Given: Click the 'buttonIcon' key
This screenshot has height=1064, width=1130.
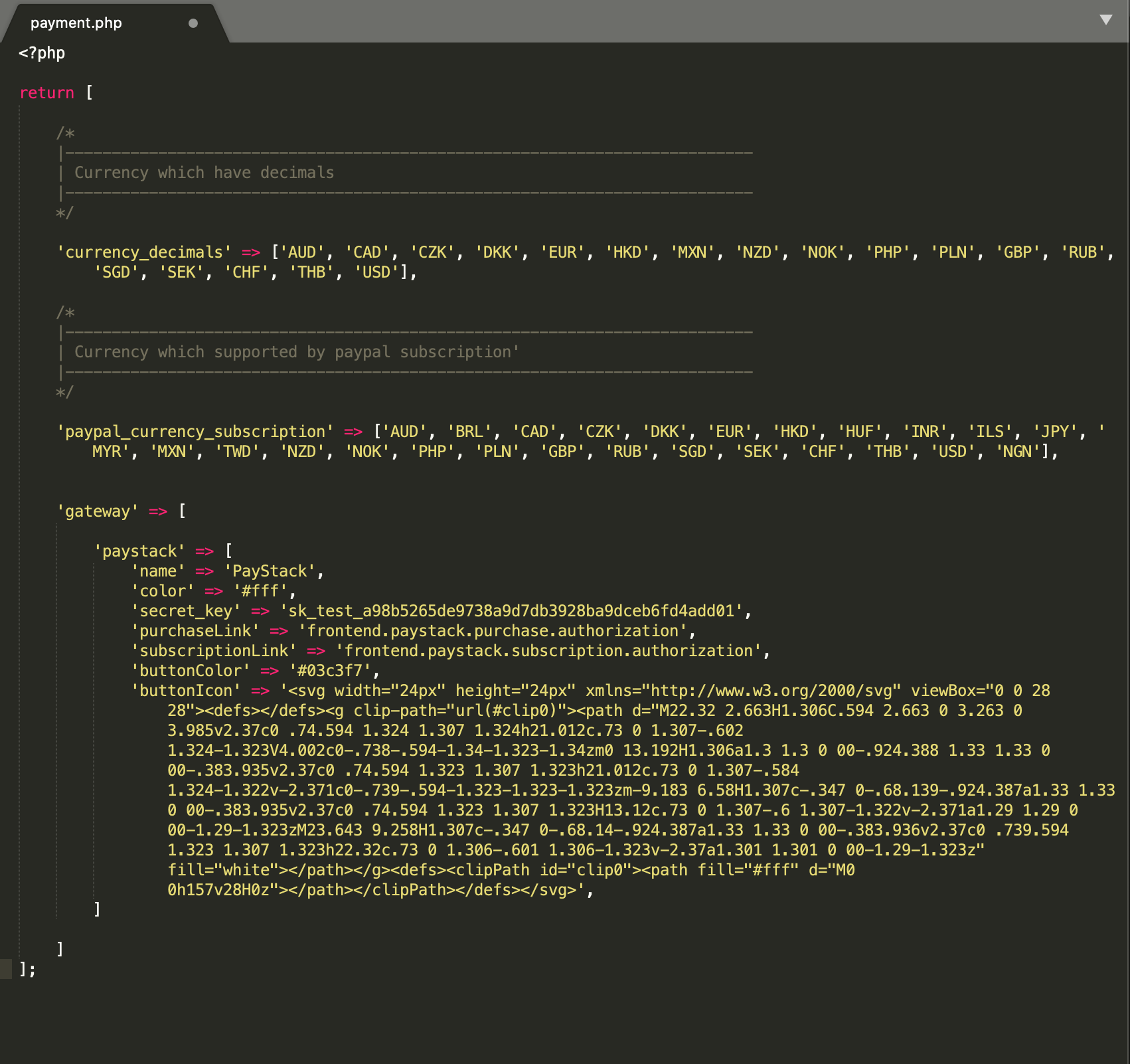Looking at the screenshot, I should pos(186,691).
